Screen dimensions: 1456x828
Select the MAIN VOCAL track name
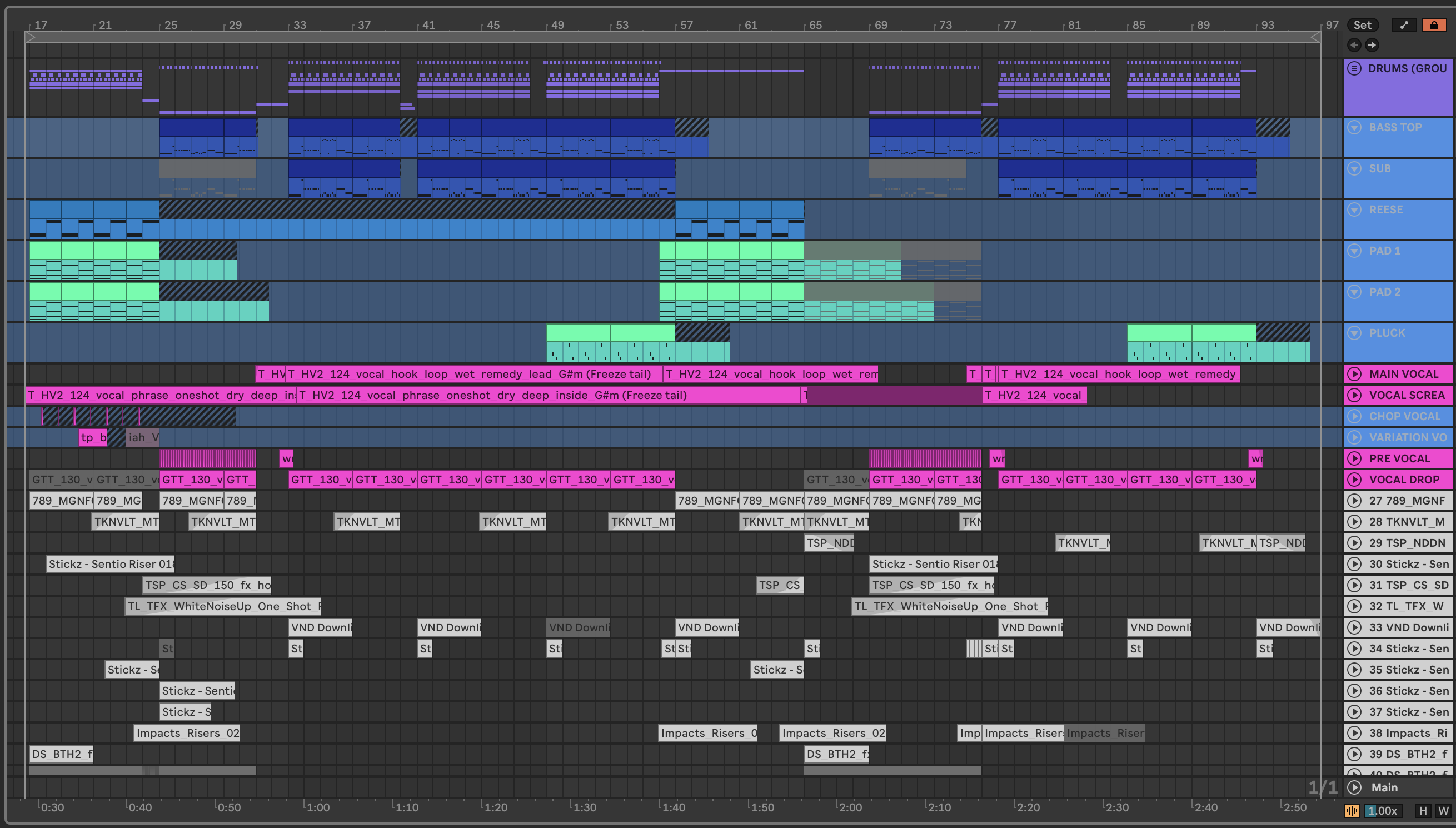(x=1403, y=373)
